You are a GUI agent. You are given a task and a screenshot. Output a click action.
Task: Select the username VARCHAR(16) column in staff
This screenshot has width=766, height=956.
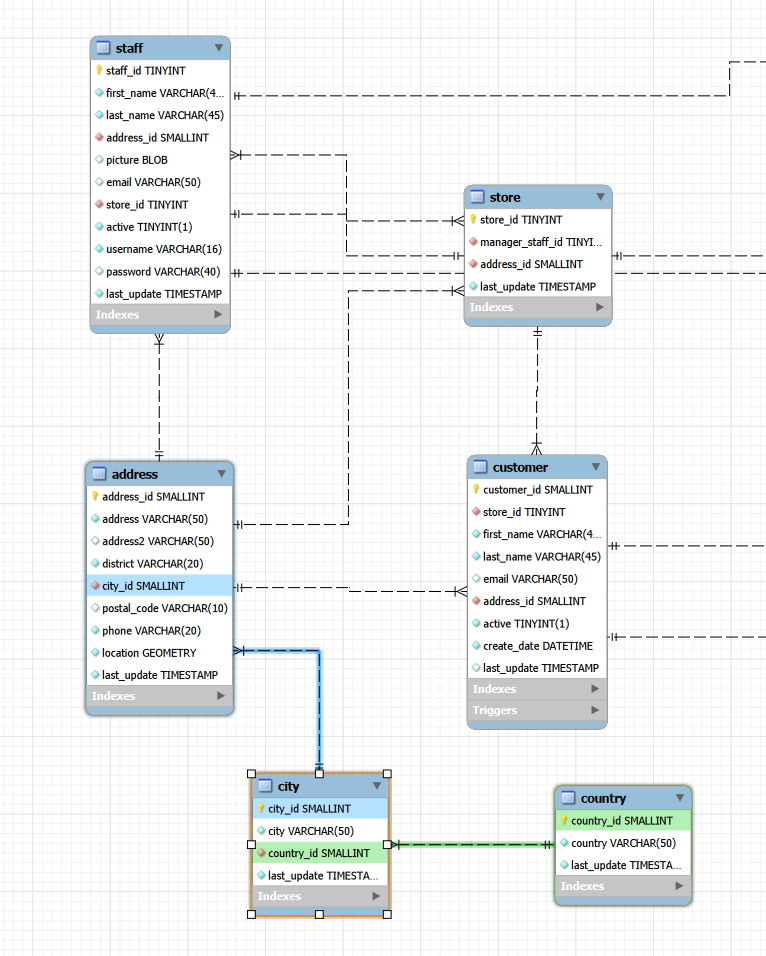point(163,249)
